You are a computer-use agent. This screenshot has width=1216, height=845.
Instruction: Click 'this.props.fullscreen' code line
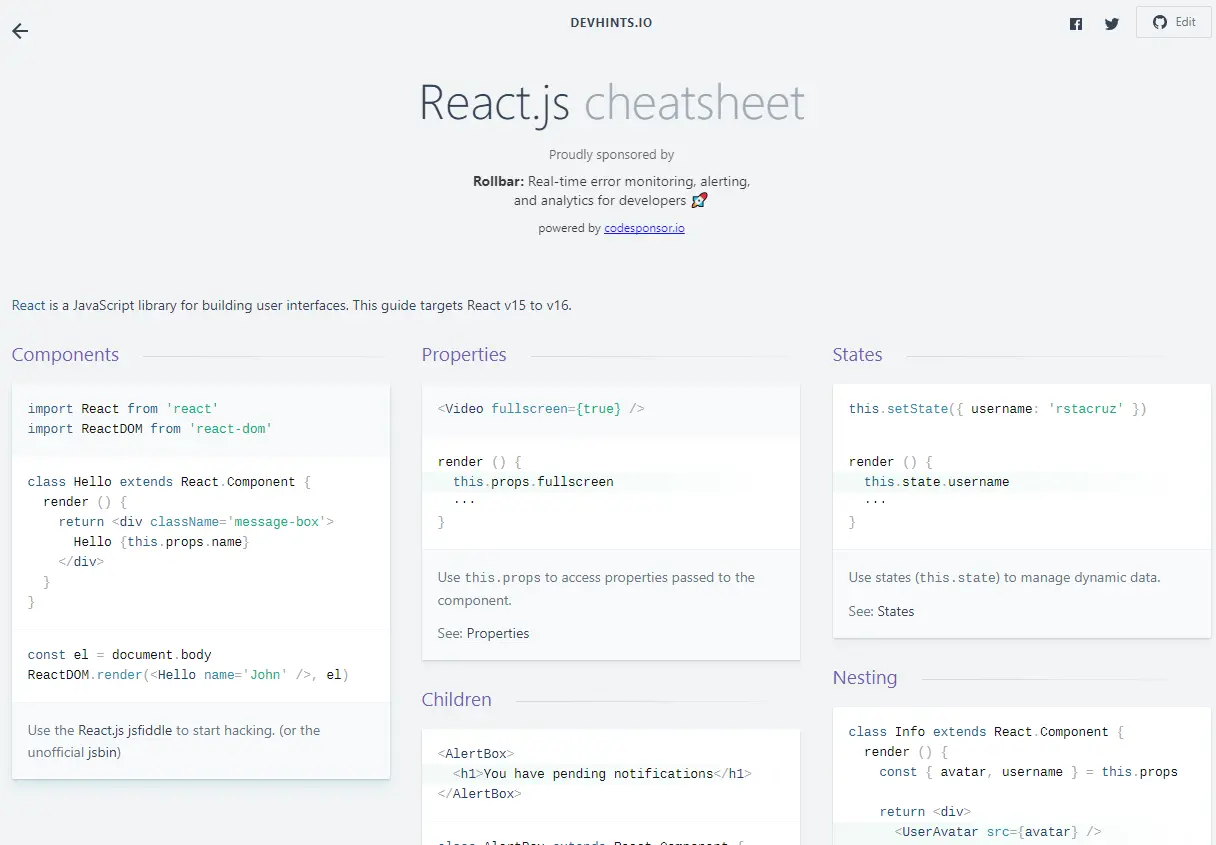coord(533,482)
